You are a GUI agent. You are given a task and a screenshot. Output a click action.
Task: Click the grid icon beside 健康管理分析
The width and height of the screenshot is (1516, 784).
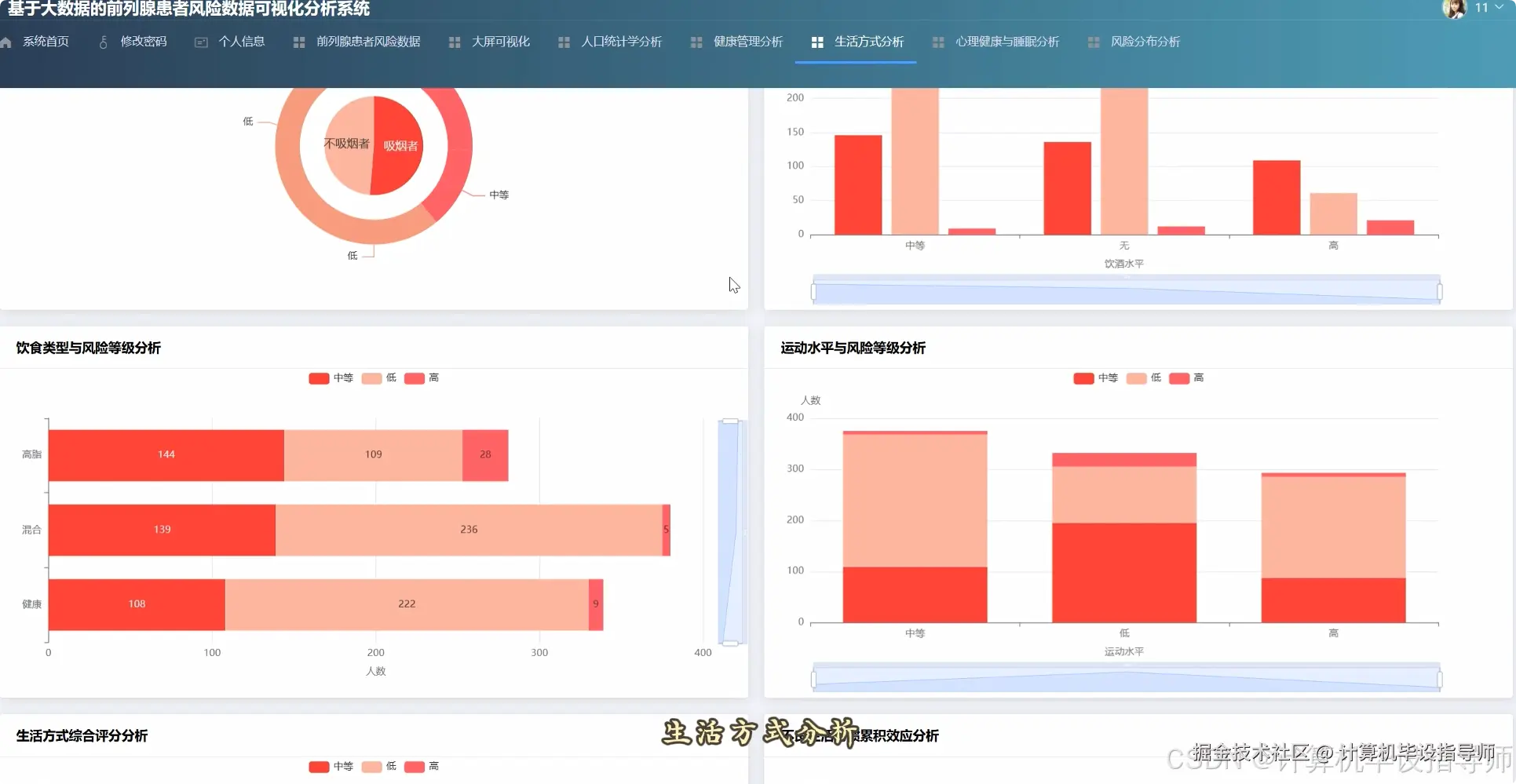pyautogui.click(x=696, y=42)
